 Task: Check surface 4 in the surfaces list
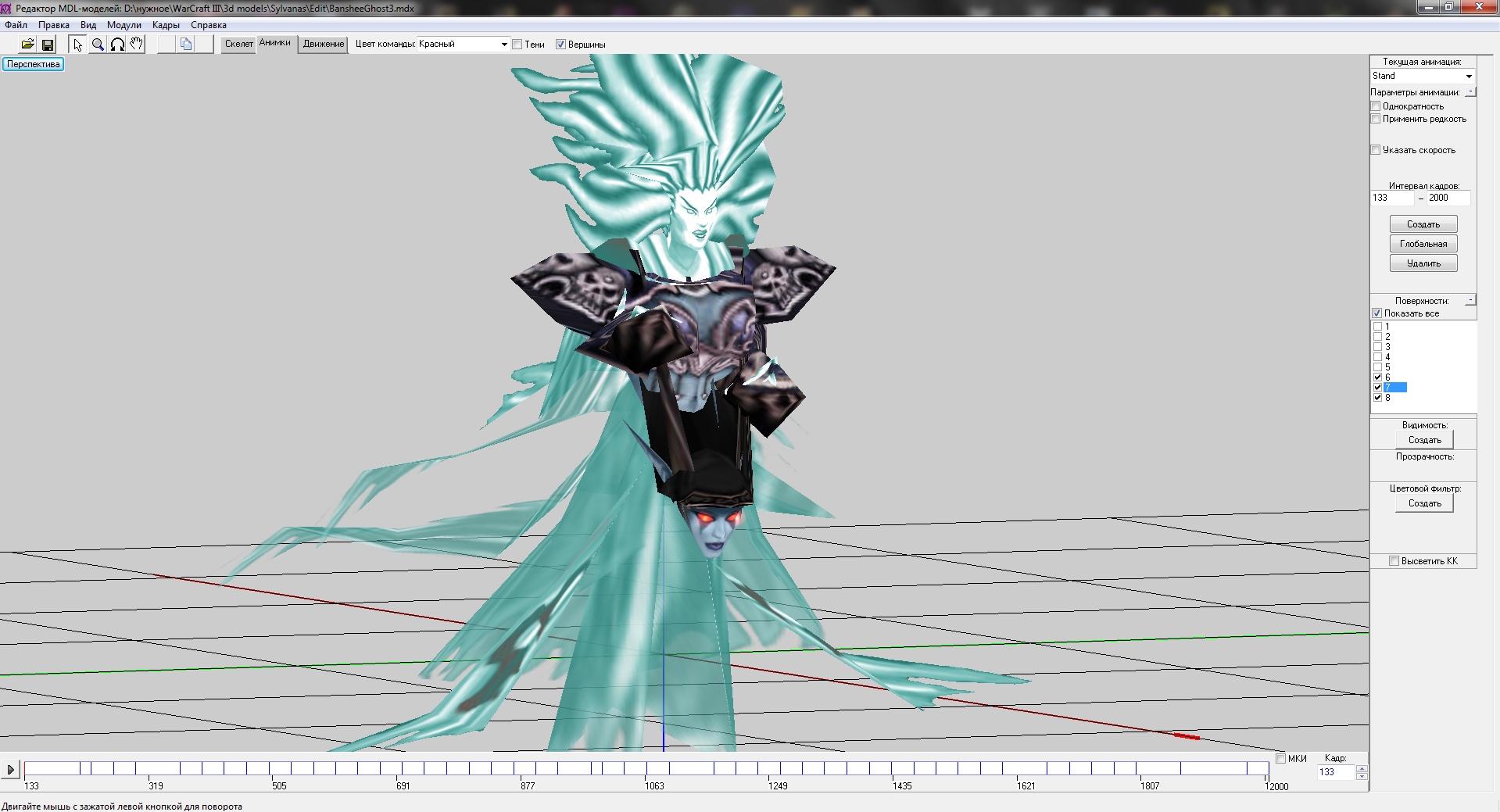point(1377,357)
